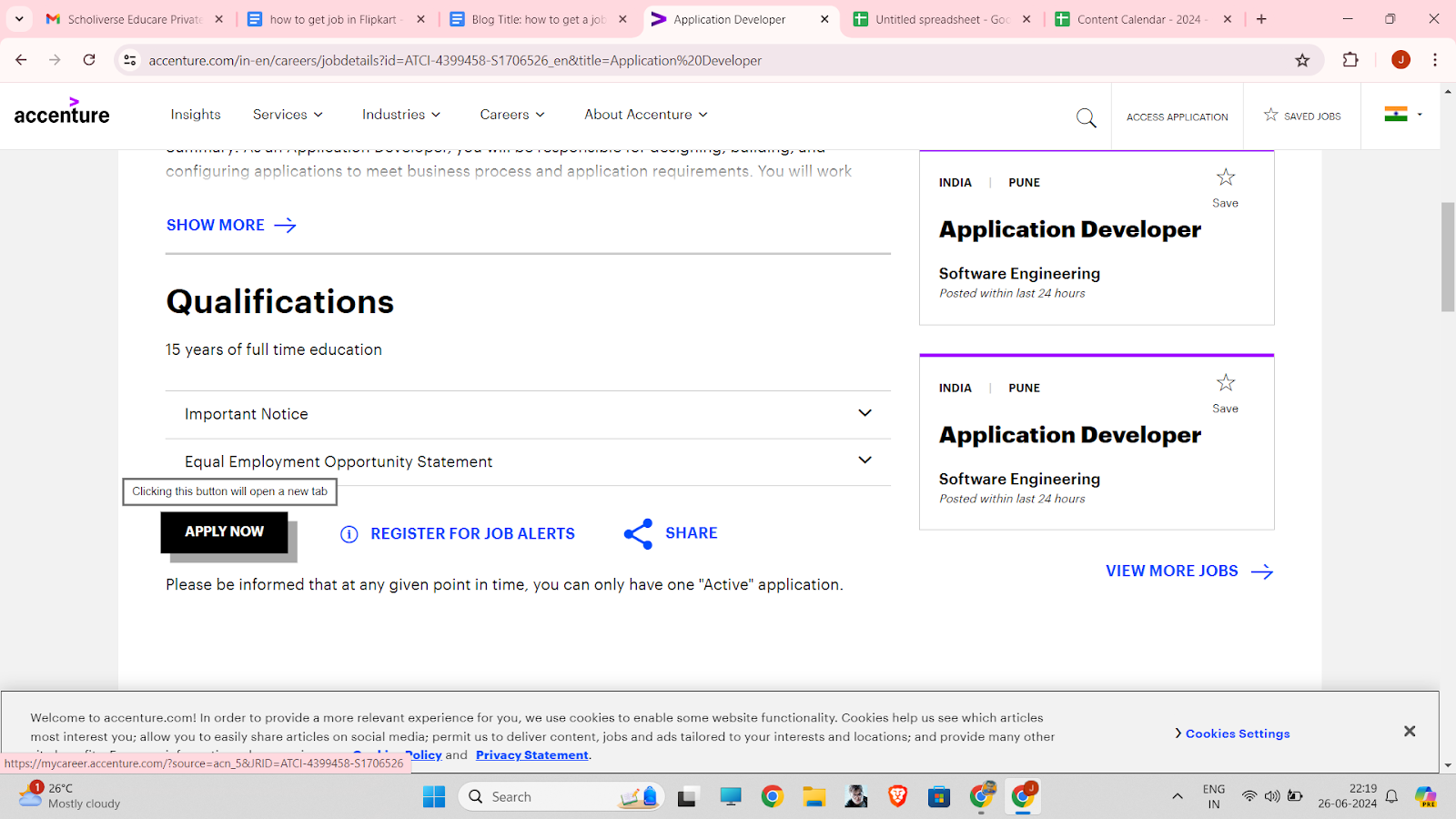
Task: Open the Chrome three-dot menu
Action: (1435, 60)
